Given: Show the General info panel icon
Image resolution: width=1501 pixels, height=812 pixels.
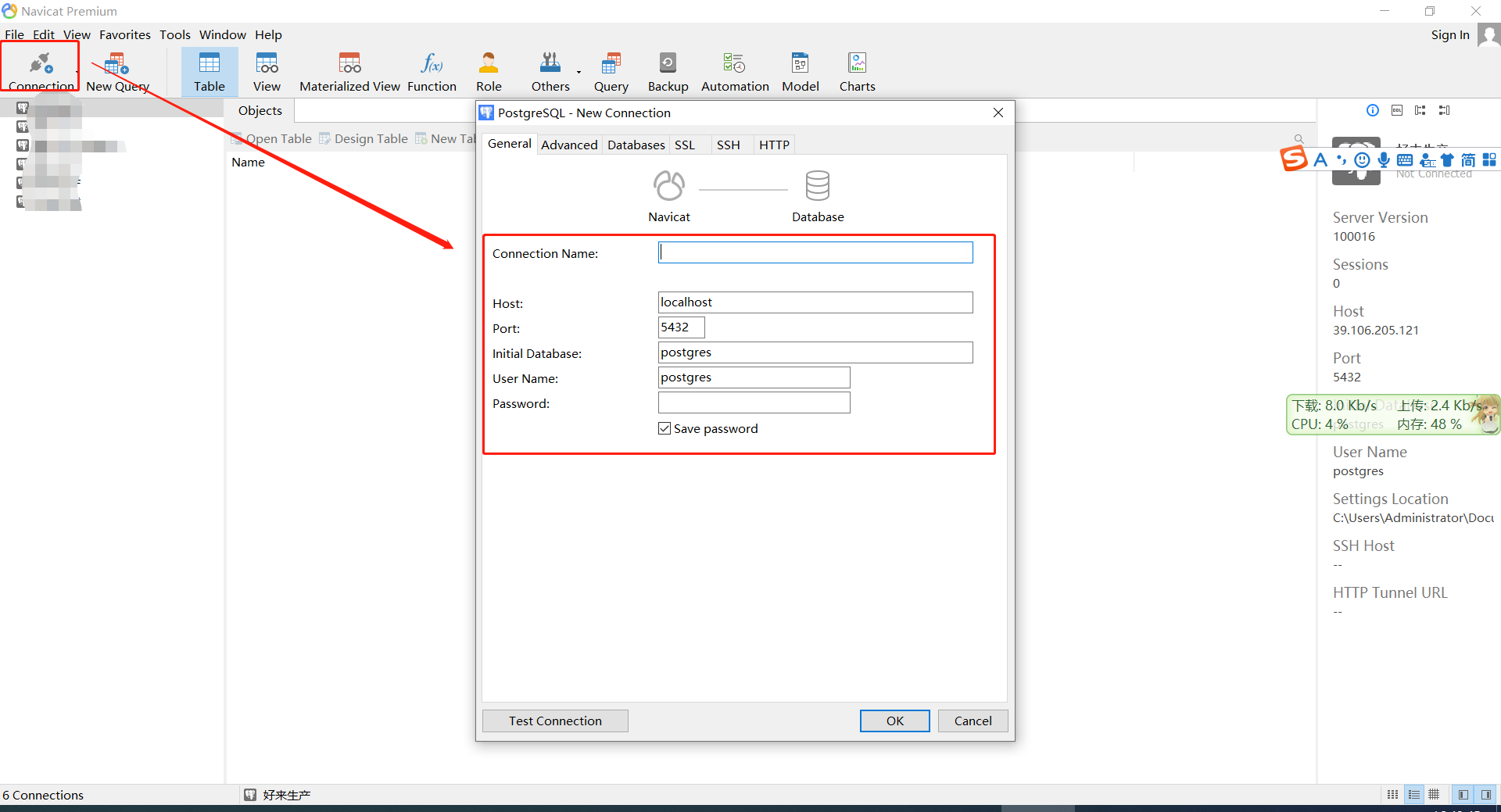Looking at the screenshot, I should [x=1373, y=110].
